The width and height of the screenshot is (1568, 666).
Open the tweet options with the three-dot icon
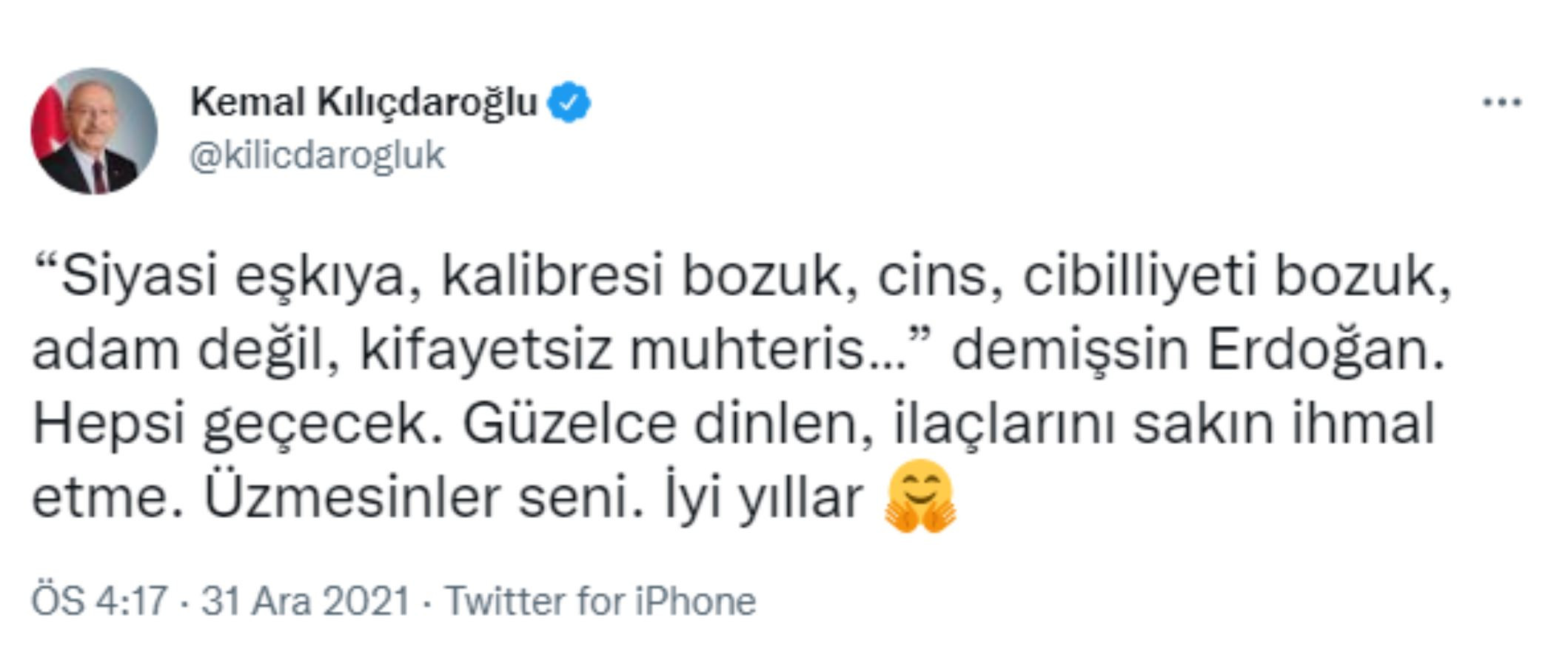tap(1501, 103)
